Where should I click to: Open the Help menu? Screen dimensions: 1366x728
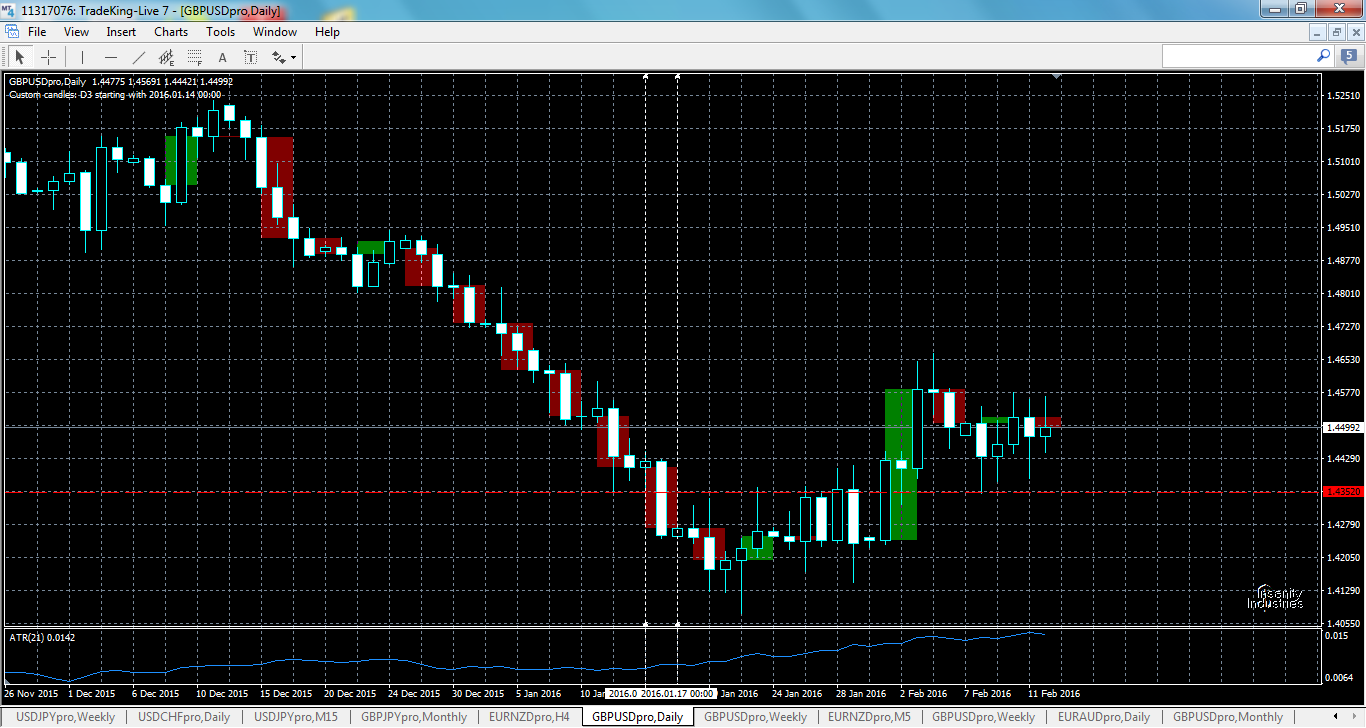point(328,32)
